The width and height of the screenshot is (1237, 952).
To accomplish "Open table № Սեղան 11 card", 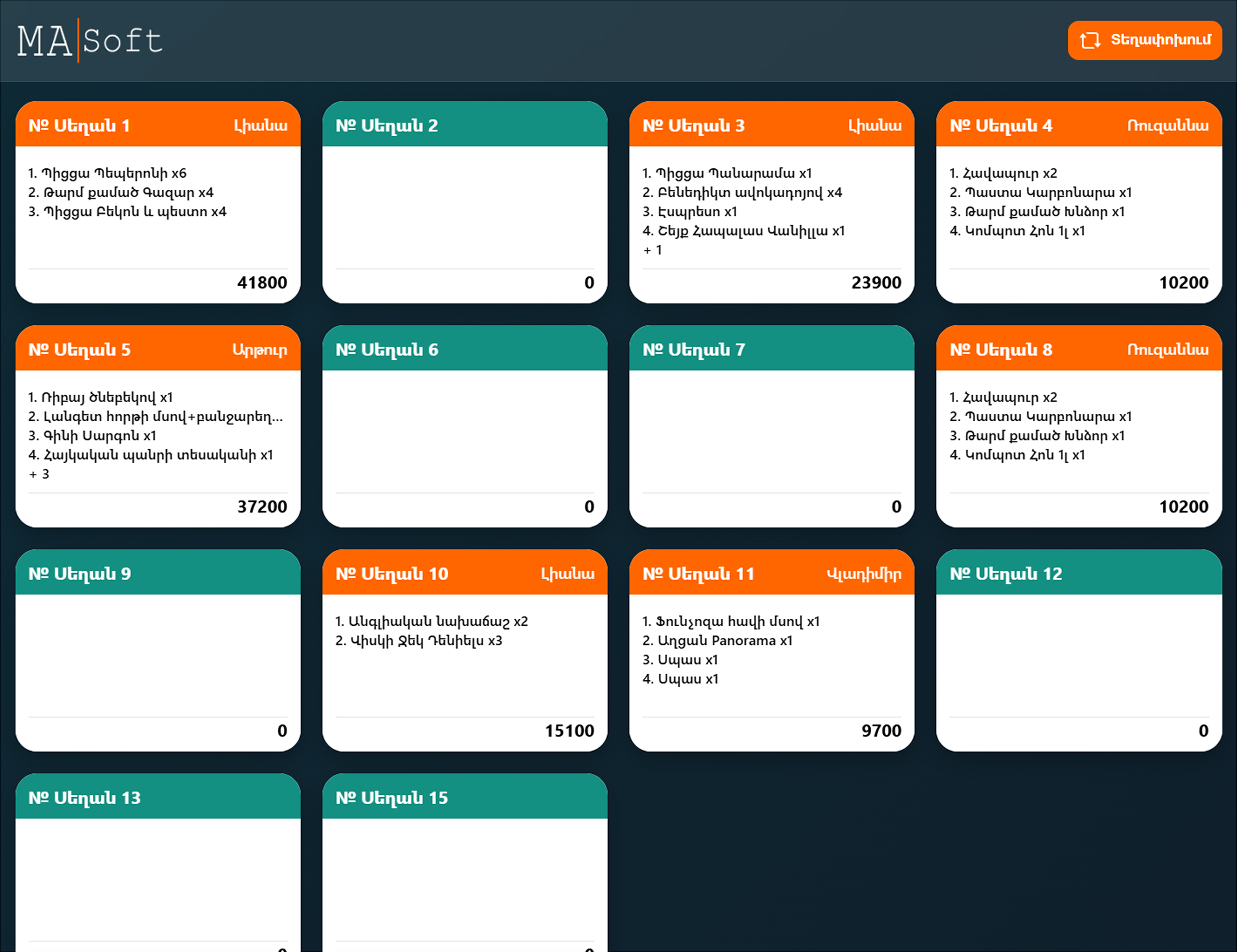I will click(772, 651).
